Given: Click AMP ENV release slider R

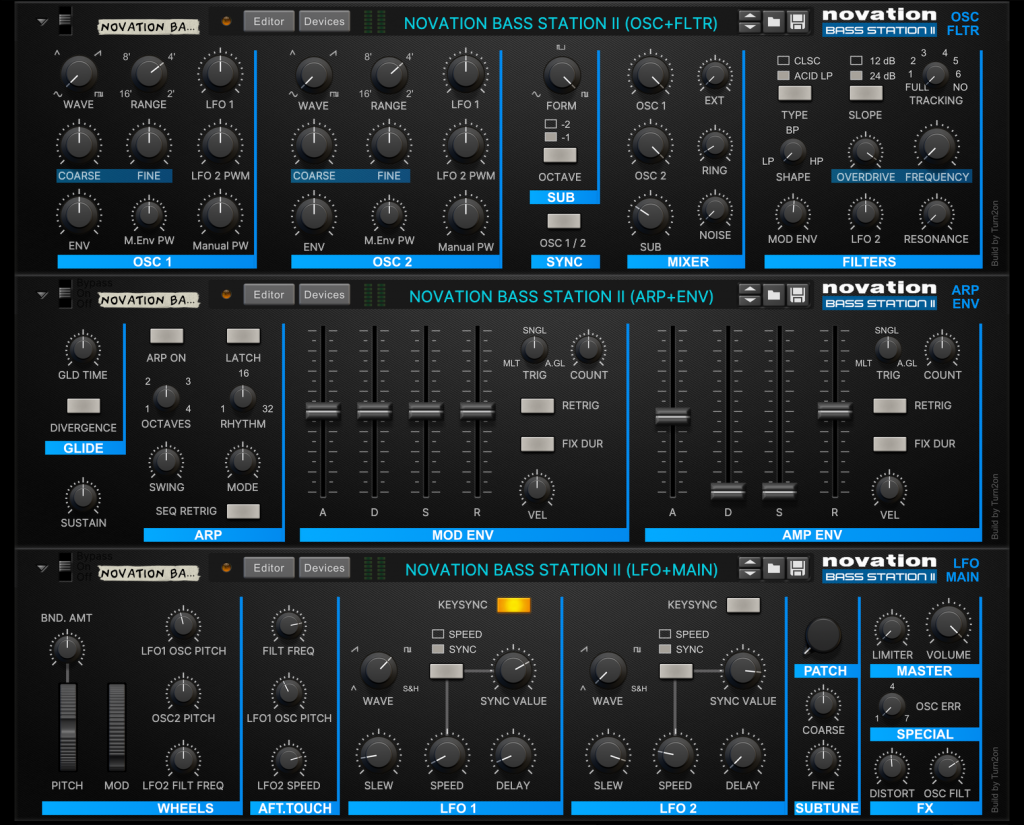Looking at the screenshot, I should pyautogui.click(x=835, y=410).
